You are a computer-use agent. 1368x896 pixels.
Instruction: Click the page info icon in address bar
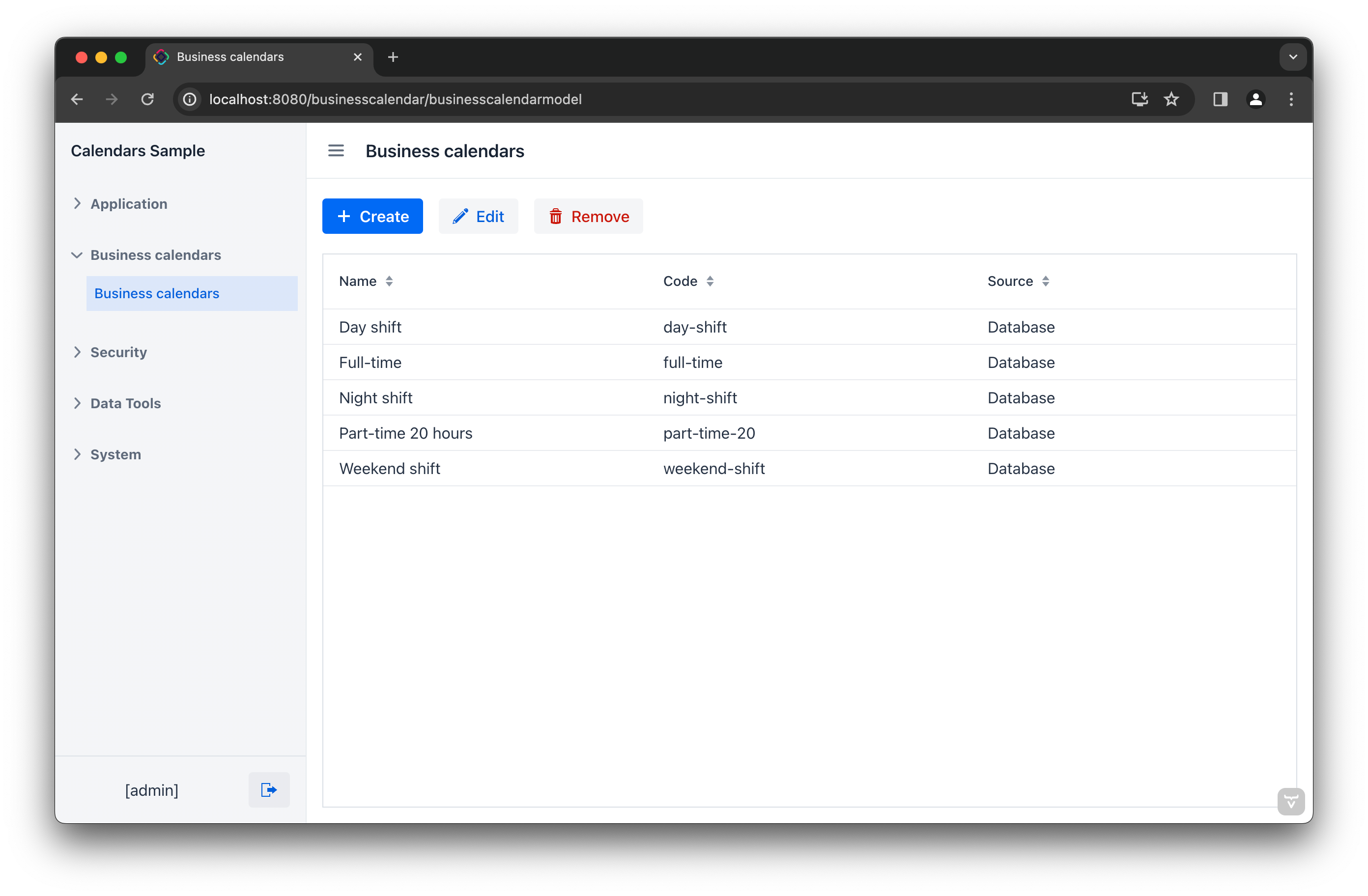[190, 99]
